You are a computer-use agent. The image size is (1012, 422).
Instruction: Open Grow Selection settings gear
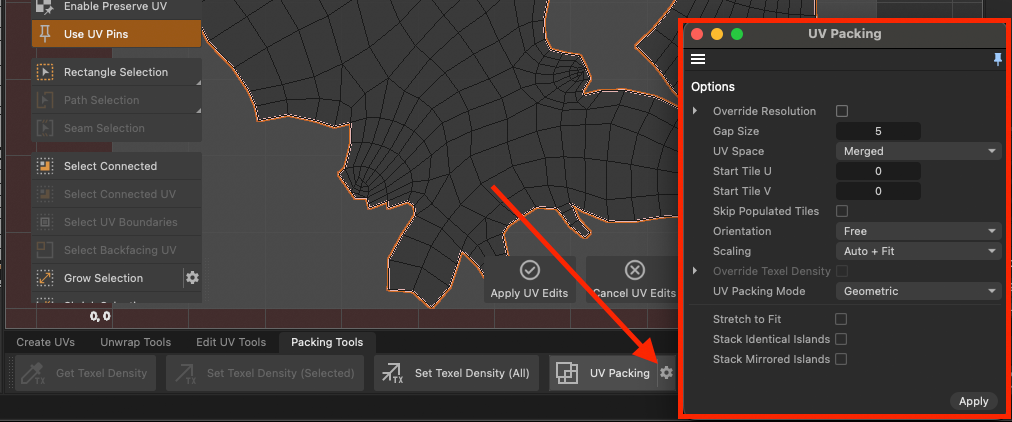(x=192, y=278)
